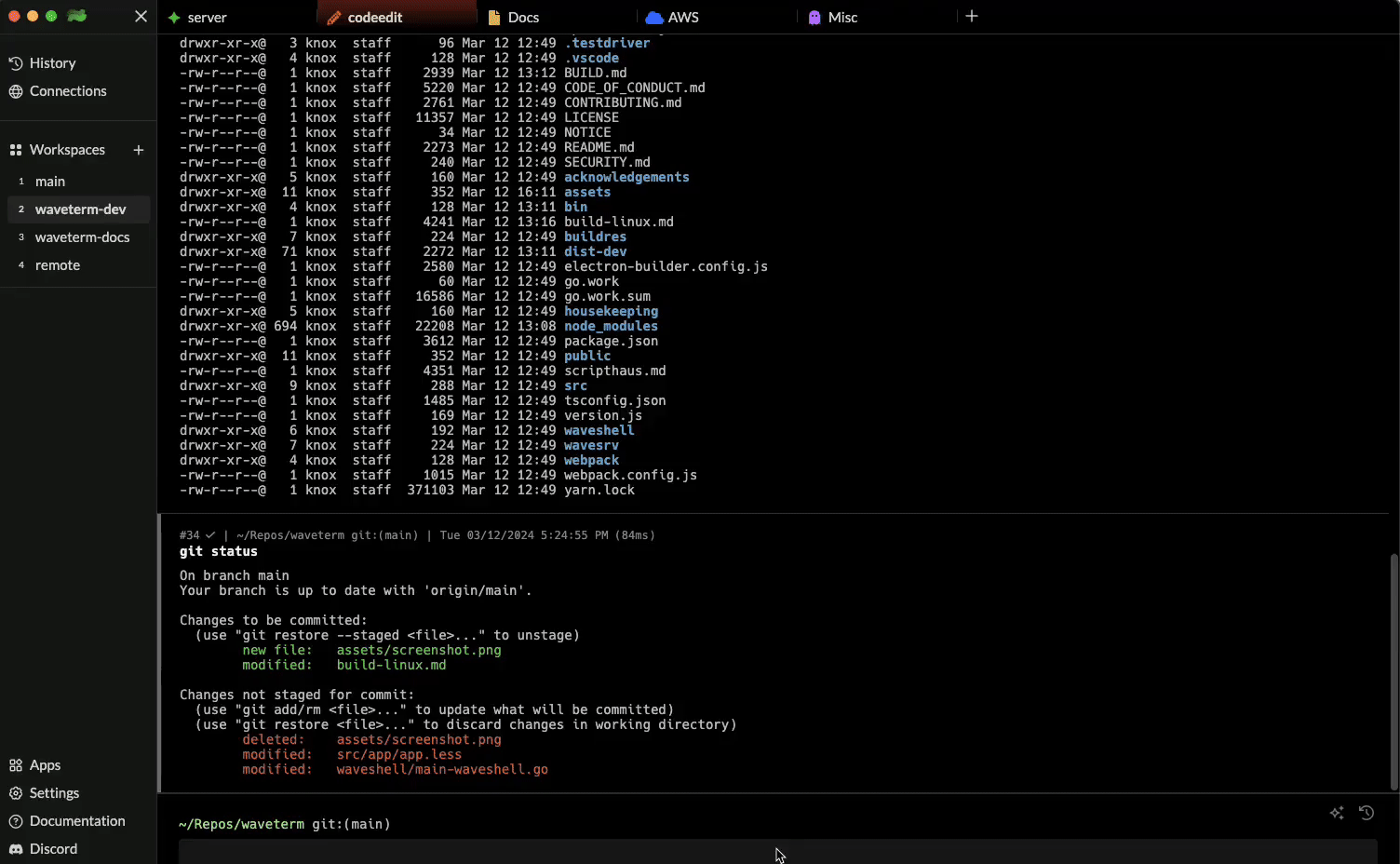
Task: Click 'buildres' directory name
Action: click(596, 236)
